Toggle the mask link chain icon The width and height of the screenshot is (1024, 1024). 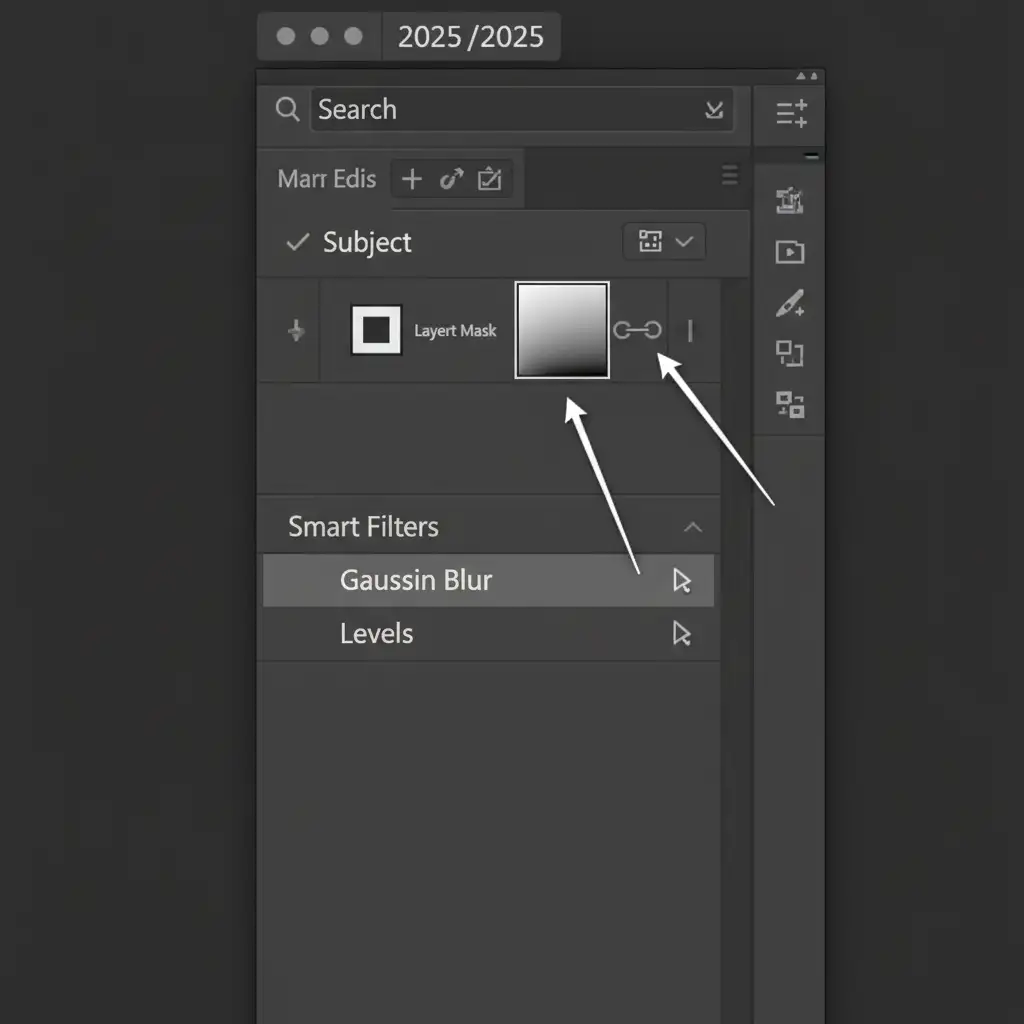point(637,331)
